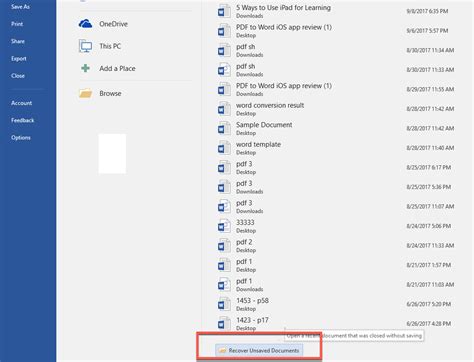Open the Save As menu item

(x=20, y=7)
